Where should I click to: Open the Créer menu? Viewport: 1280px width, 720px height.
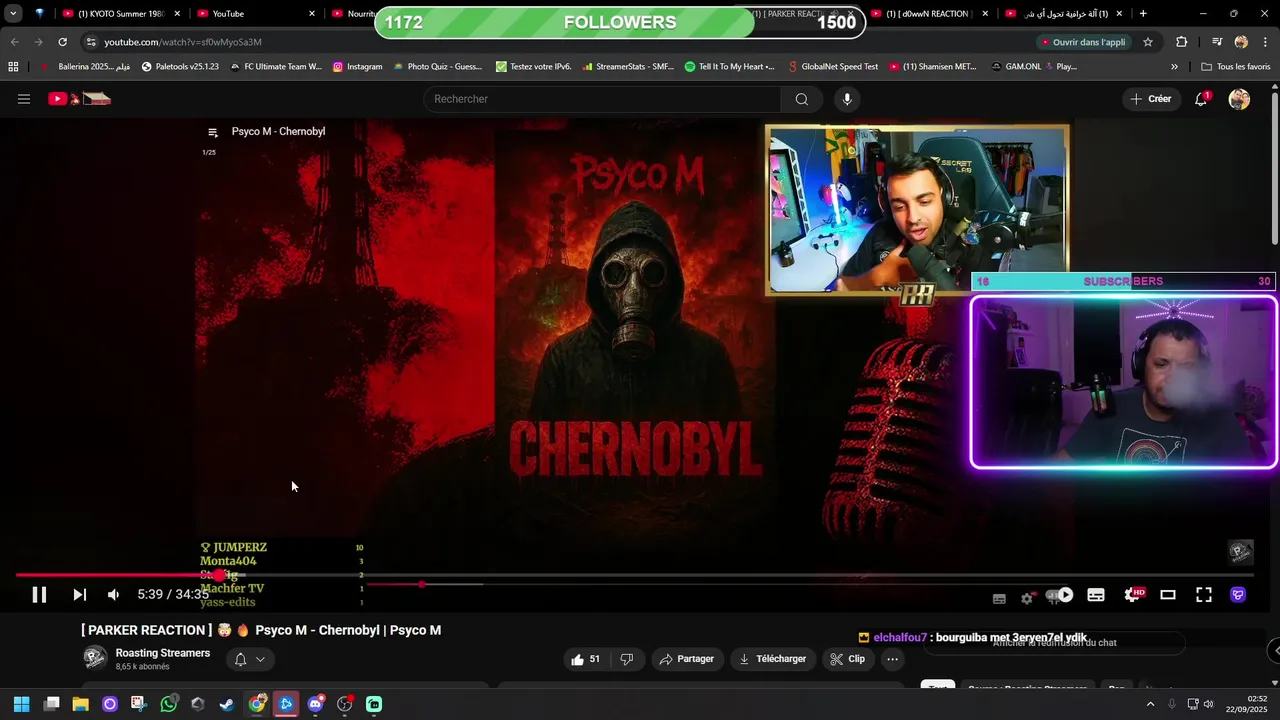coord(1151,99)
